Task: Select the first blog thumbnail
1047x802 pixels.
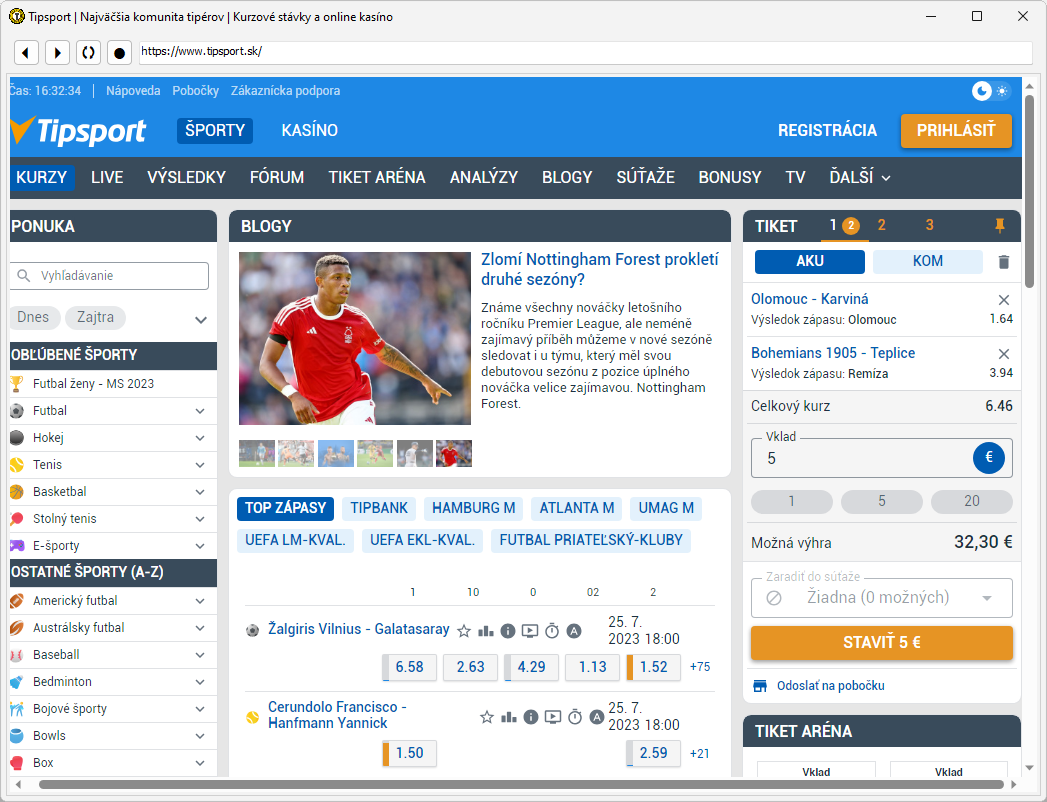Action: 257,453
